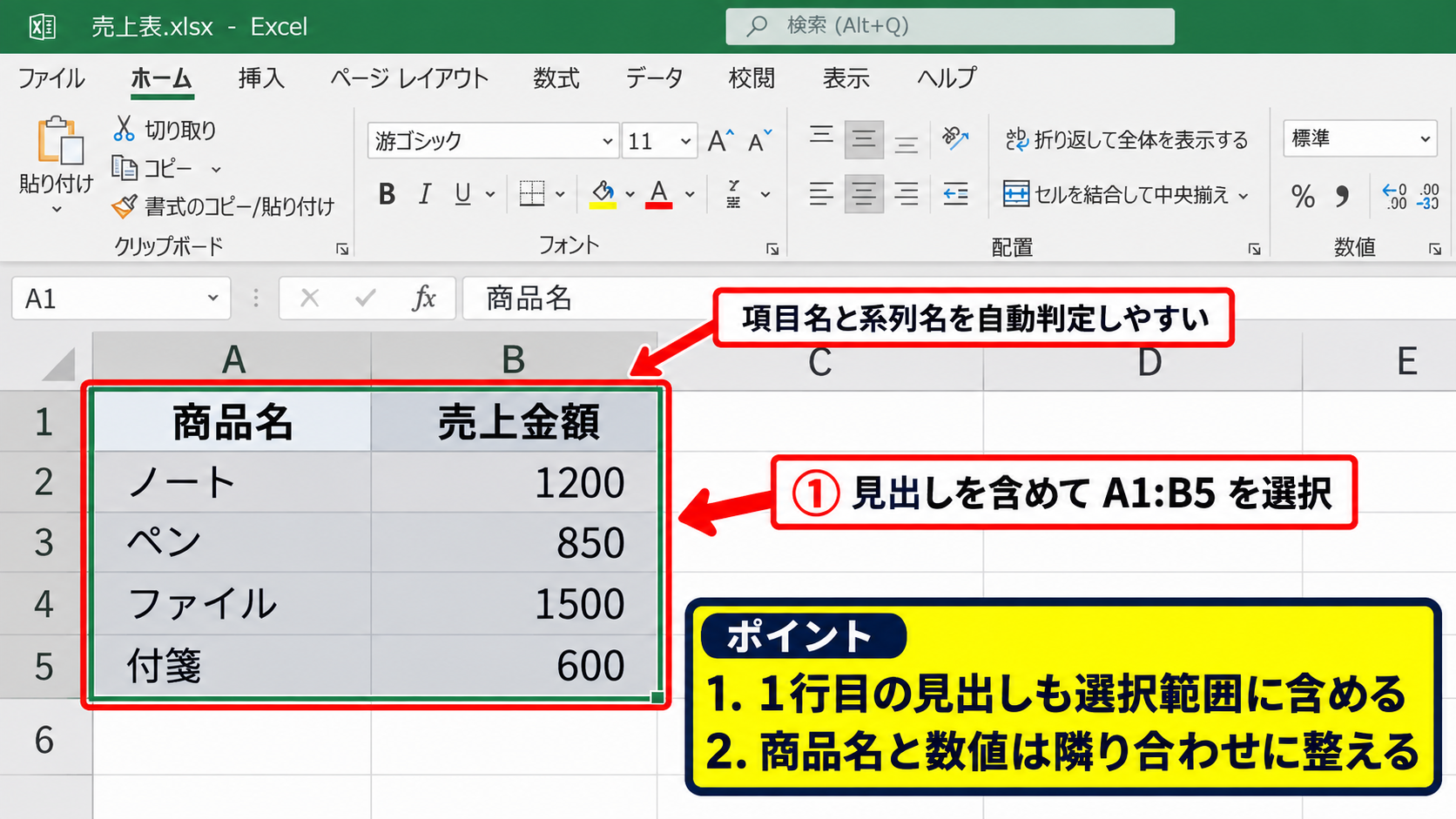Click the Decrease Indent icon

(x=955, y=194)
